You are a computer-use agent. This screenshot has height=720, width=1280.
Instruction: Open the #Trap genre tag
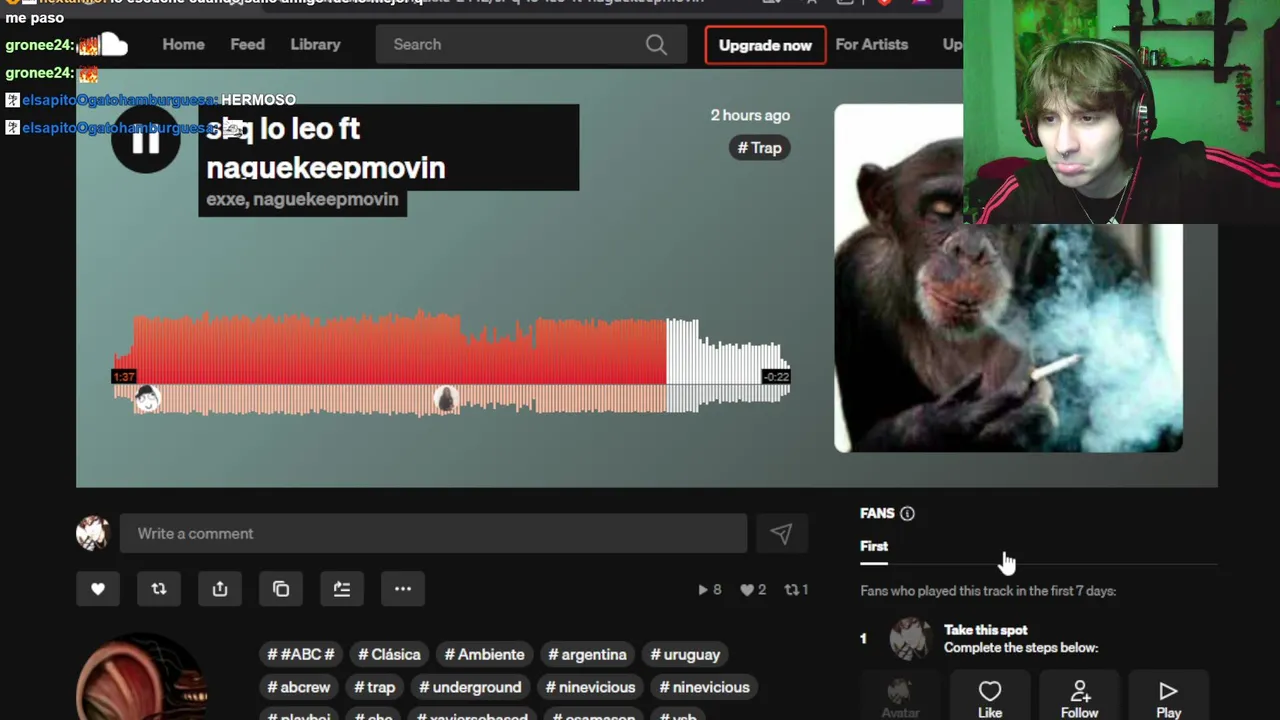click(760, 148)
